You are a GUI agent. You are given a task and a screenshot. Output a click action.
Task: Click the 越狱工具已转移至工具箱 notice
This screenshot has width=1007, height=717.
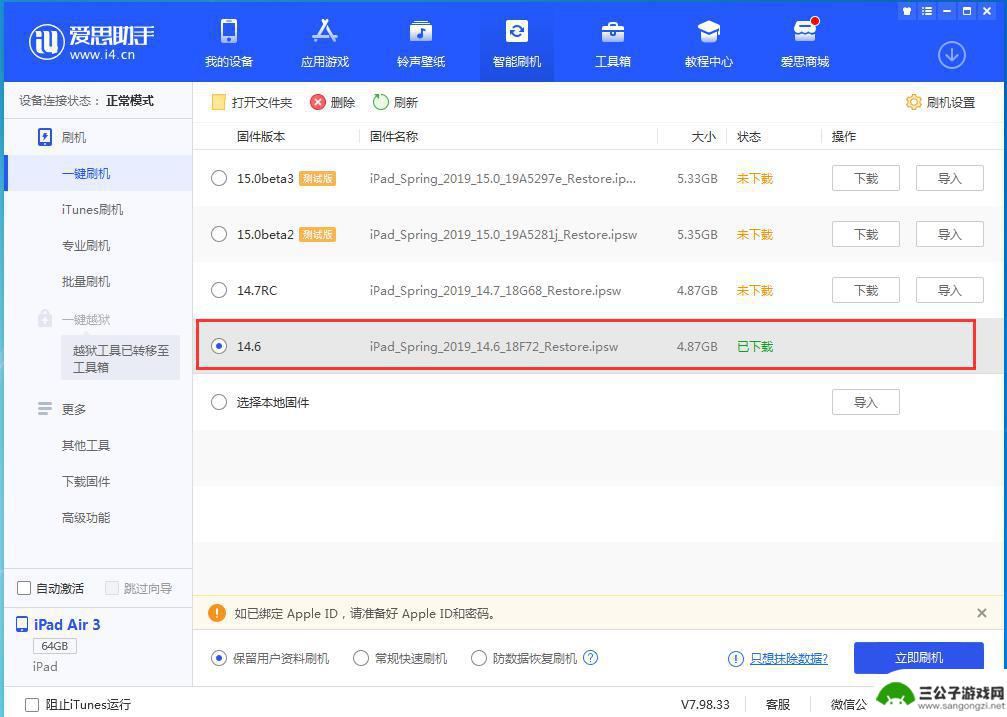click(x=121, y=358)
